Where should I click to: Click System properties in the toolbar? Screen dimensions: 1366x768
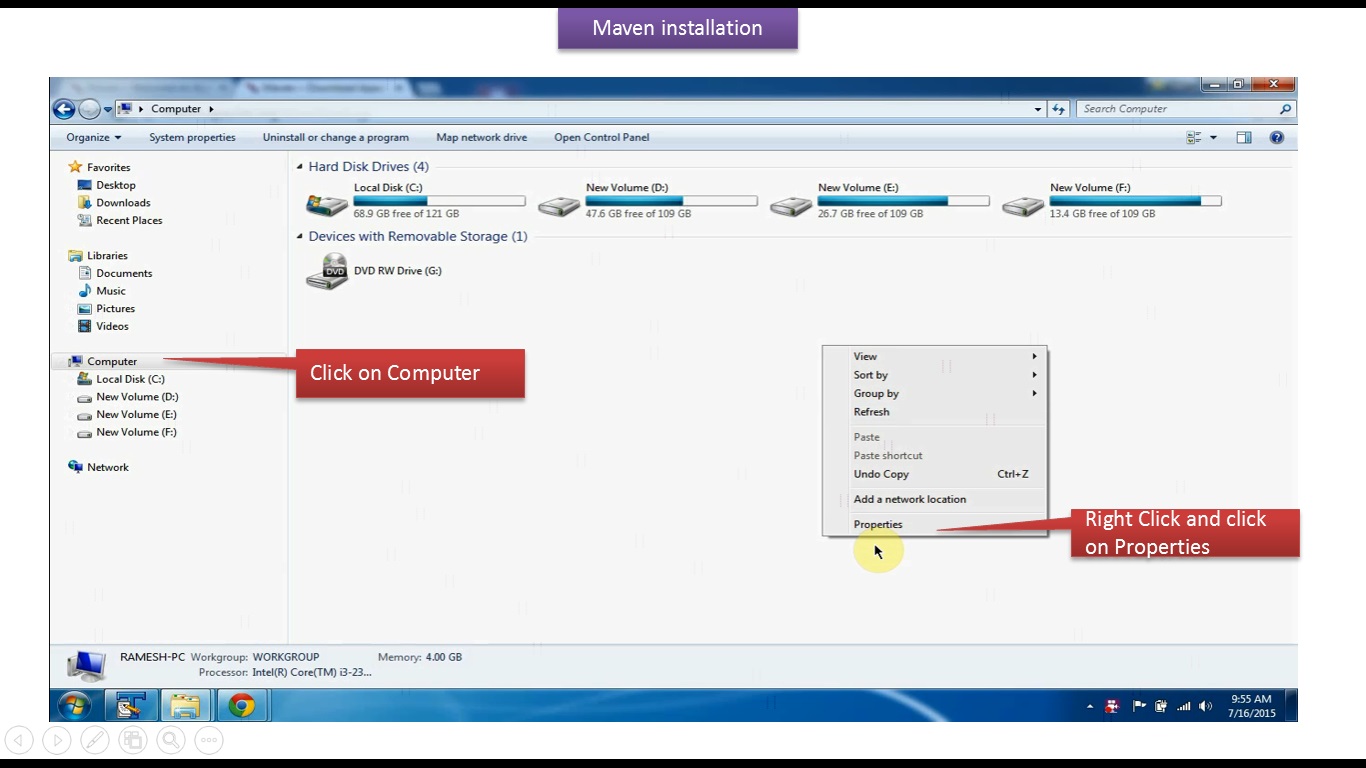[192, 137]
